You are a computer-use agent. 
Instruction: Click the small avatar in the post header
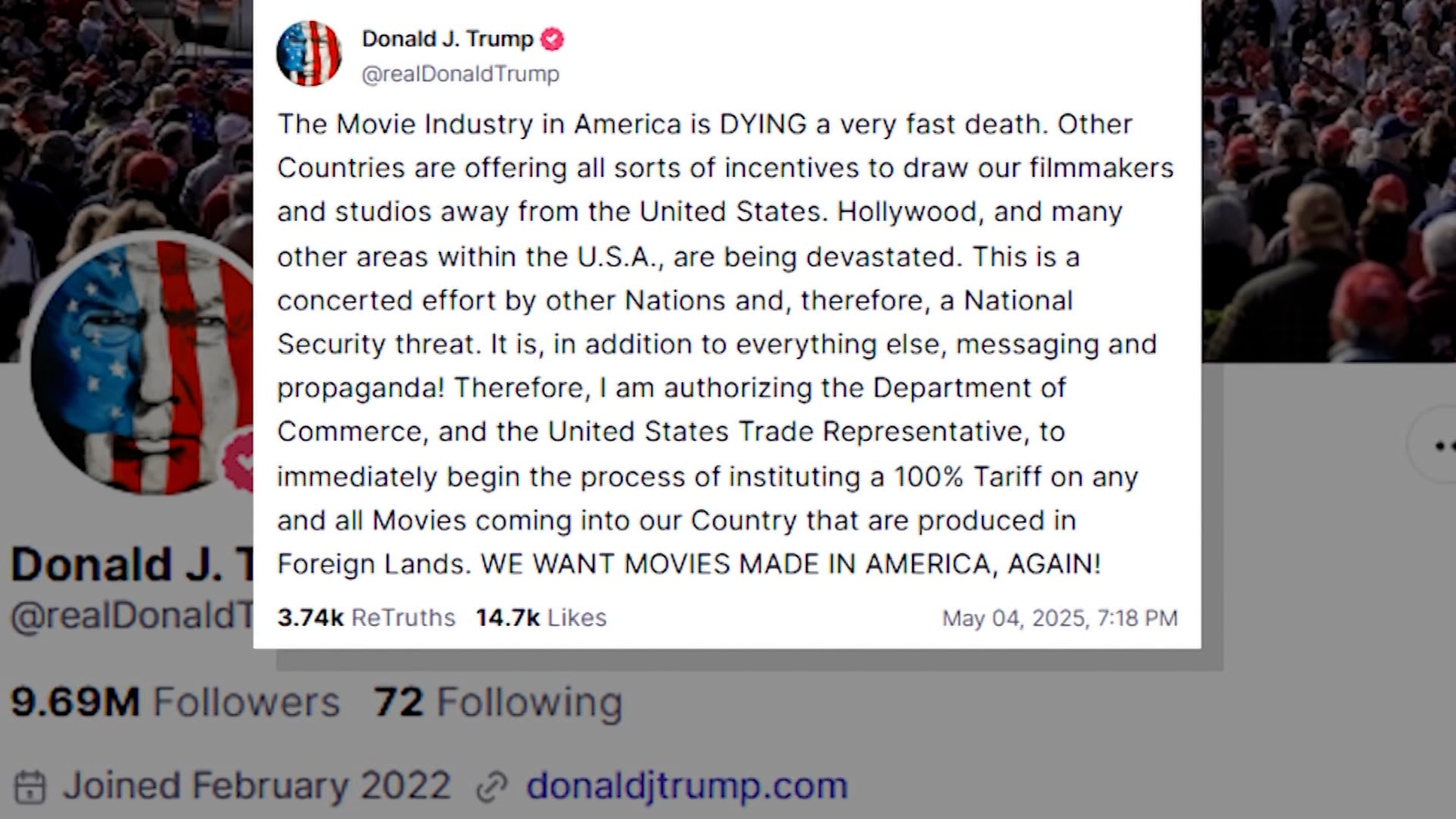click(309, 54)
